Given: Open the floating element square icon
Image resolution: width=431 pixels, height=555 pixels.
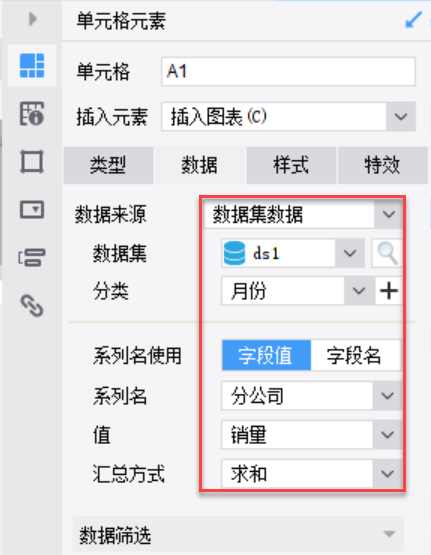Looking at the screenshot, I should pyautogui.click(x=32, y=162).
